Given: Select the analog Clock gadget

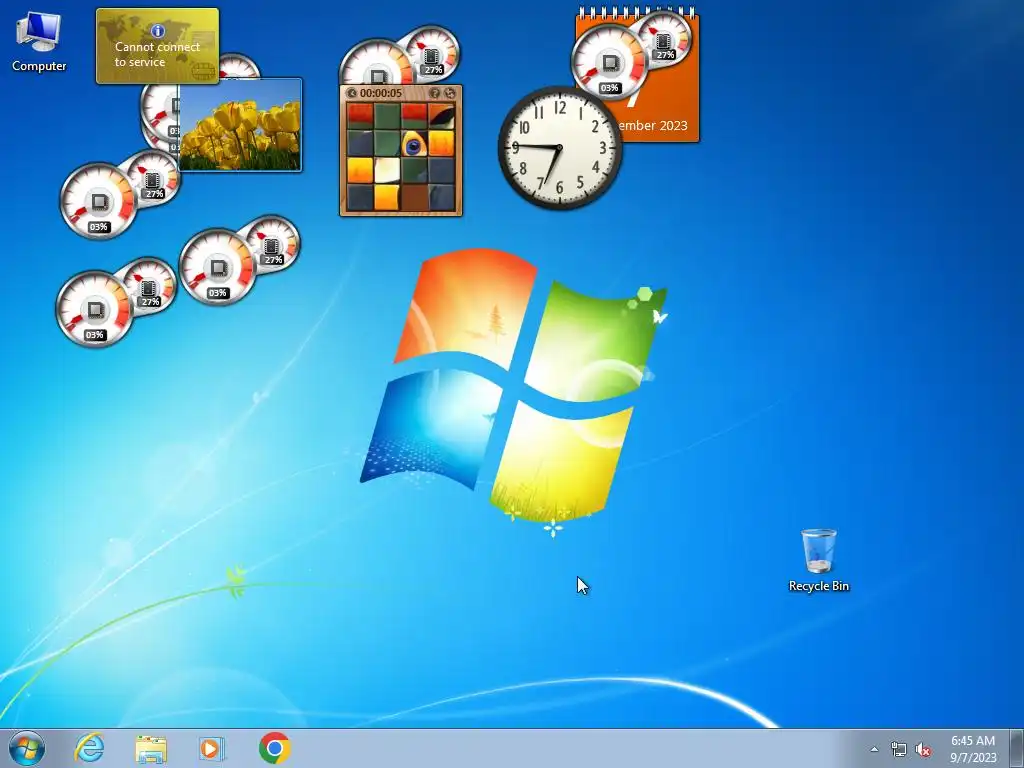Looking at the screenshot, I should (x=560, y=148).
